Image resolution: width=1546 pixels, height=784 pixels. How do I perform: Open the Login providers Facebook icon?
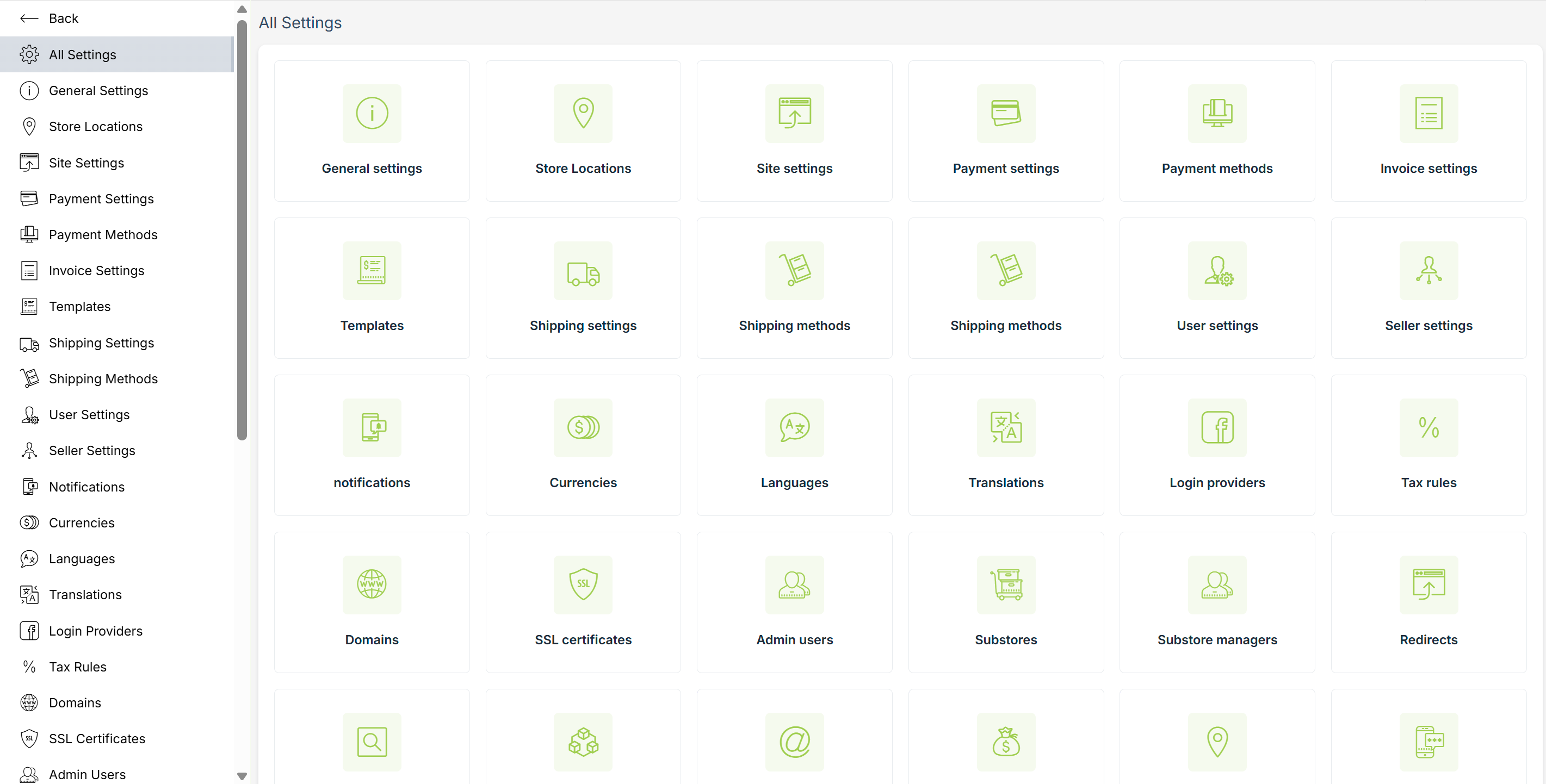[1216, 427]
